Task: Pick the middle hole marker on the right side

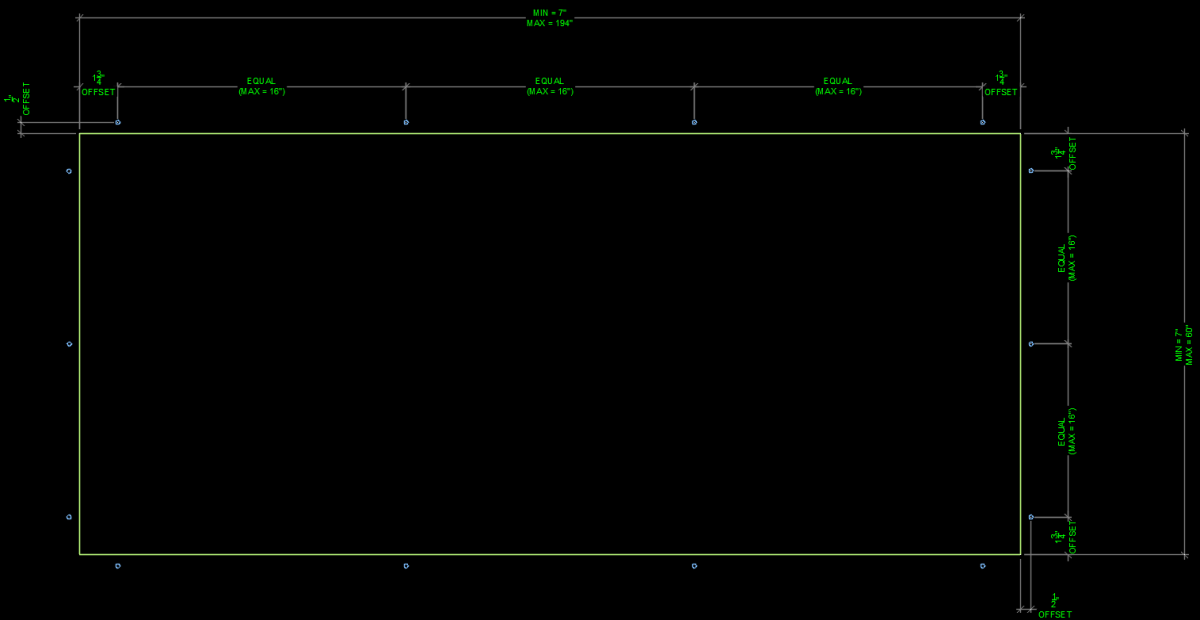Action: tap(1031, 344)
